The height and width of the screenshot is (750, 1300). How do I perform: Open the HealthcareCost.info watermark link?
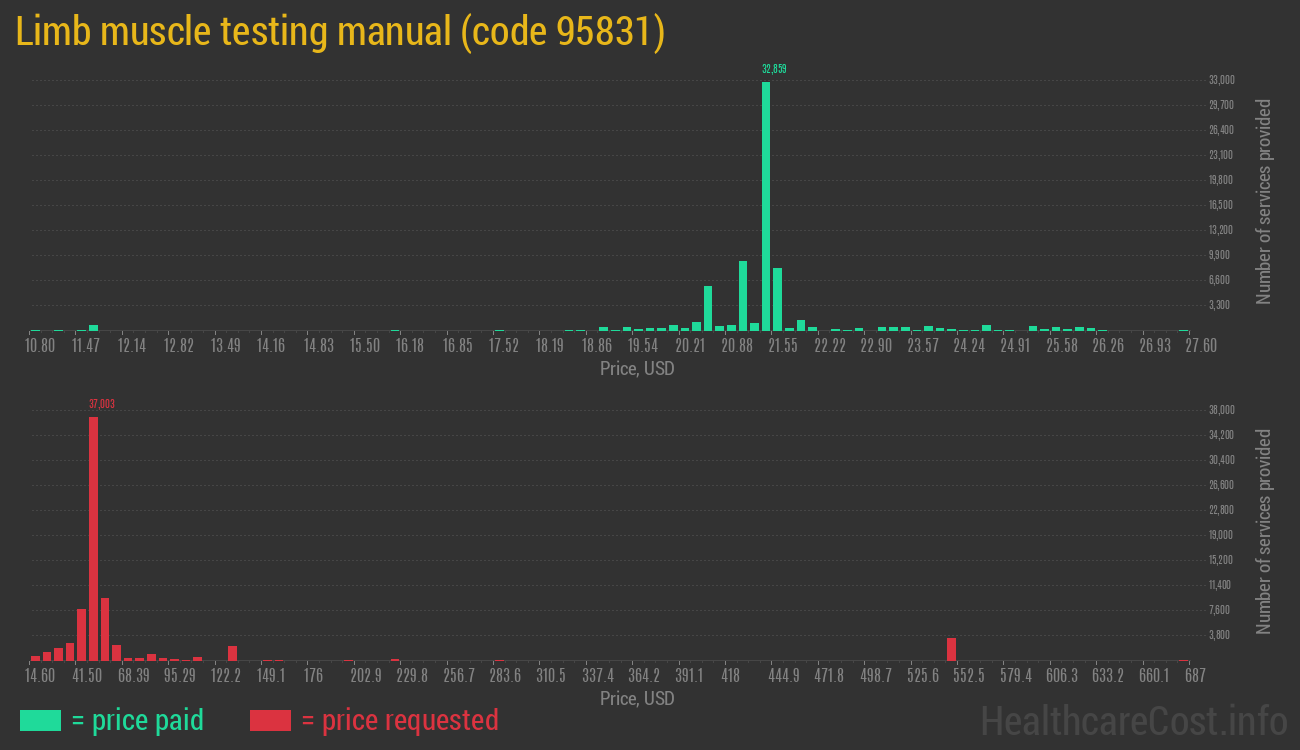(1133, 720)
